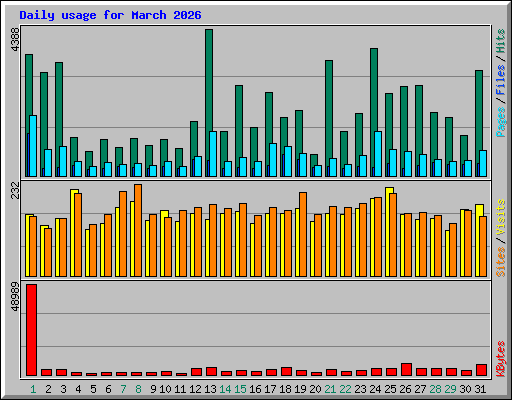Screen dimensions: 512x400
Task: Click the orange visits bar for day 8
Action: [x=138, y=230]
